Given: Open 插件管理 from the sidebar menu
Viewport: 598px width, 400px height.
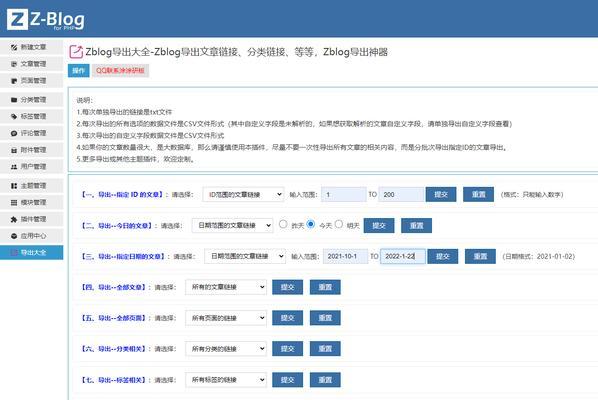Looking at the screenshot, I should [x=32, y=219].
